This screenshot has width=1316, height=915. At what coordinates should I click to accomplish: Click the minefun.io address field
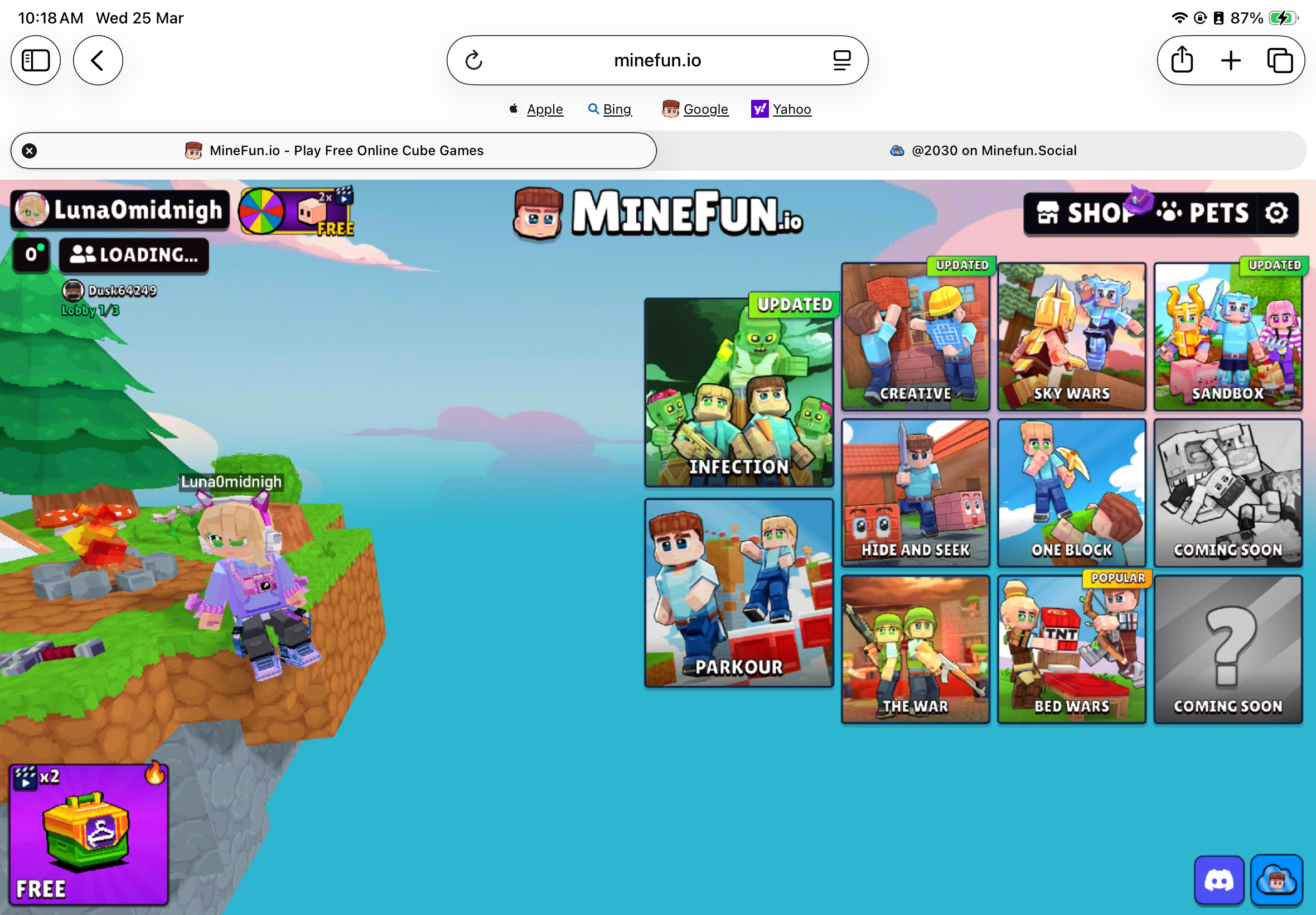tap(657, 60)
